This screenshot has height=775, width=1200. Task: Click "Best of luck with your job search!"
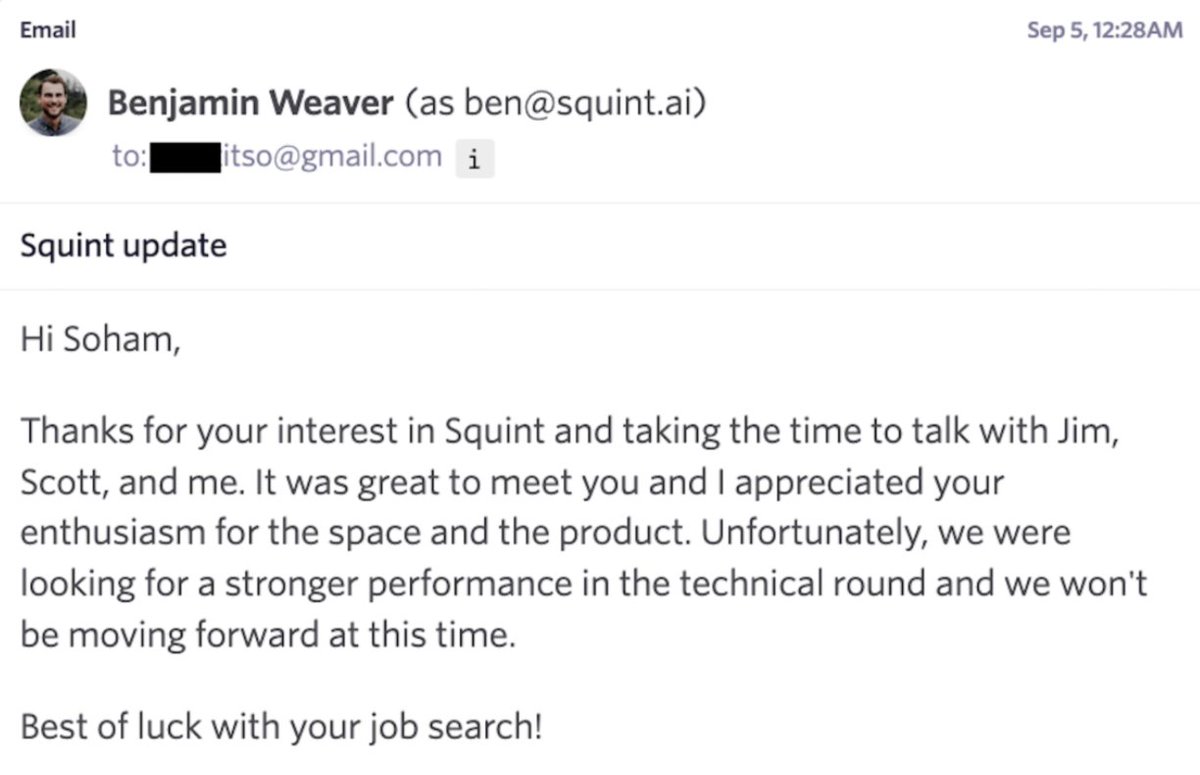pos(281,724)
